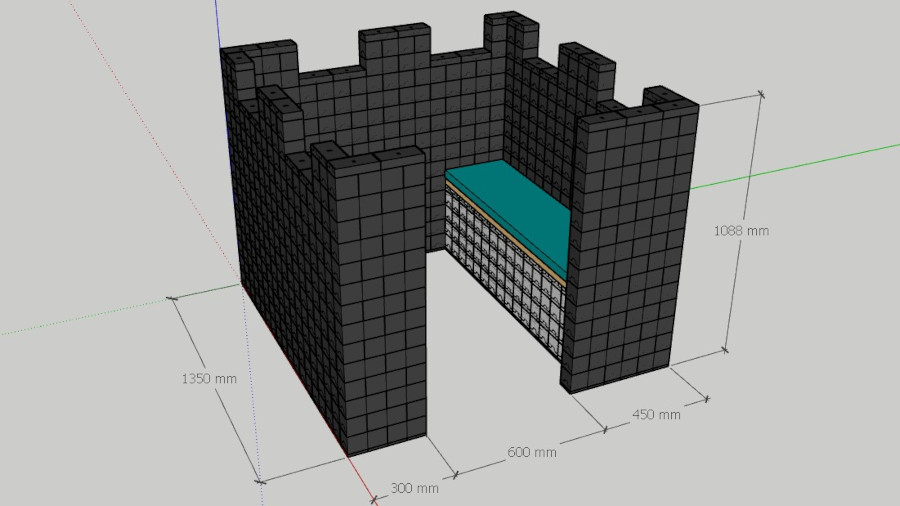This screenshot has height=506, width=900.
Task: Select the 600 mm dimension text
Action: coord(531,452)
